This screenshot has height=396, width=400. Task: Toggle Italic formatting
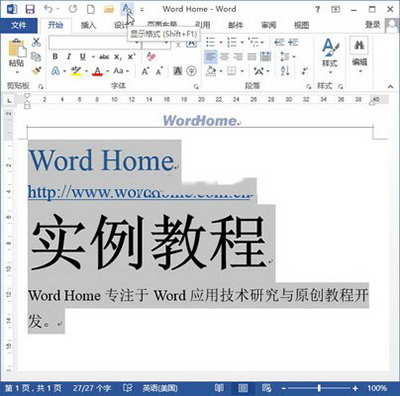click(69, 57)
